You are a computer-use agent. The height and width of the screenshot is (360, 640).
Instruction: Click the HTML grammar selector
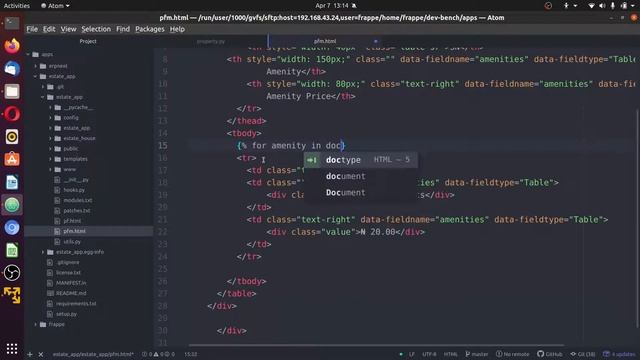click(451, 354)
